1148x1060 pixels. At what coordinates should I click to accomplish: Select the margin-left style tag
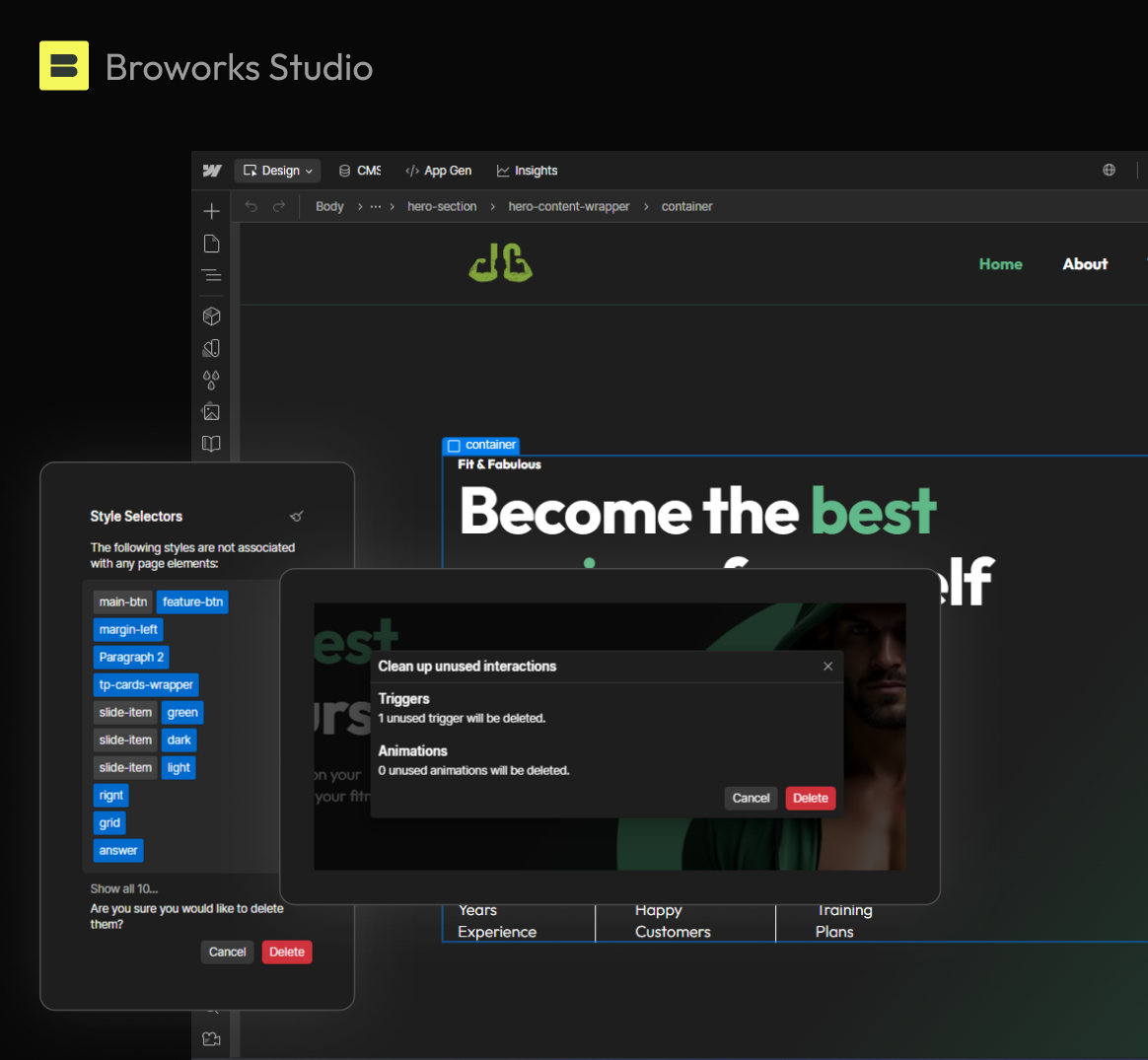(128, 629)
